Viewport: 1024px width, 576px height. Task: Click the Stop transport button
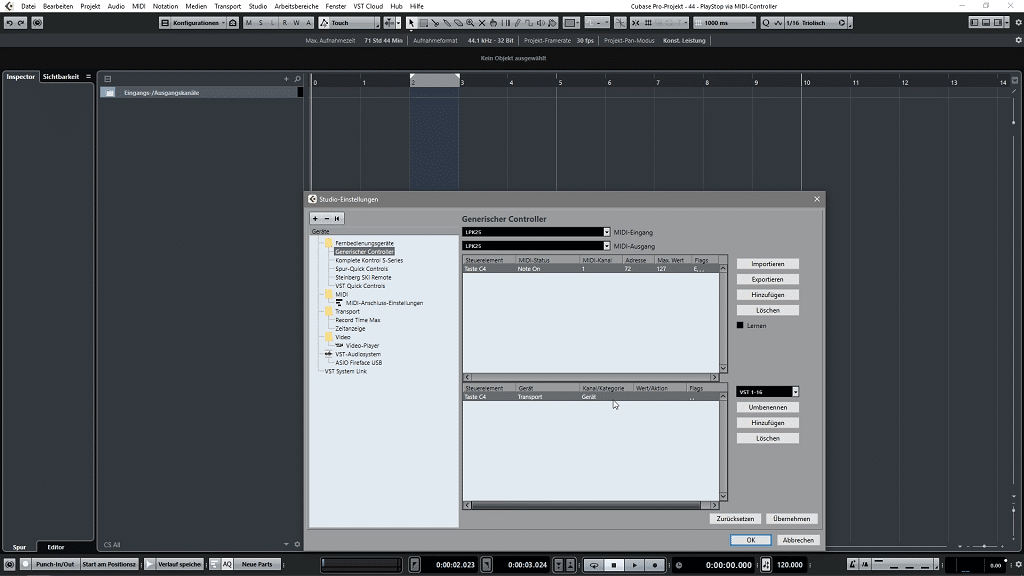[x=614, y=565]
